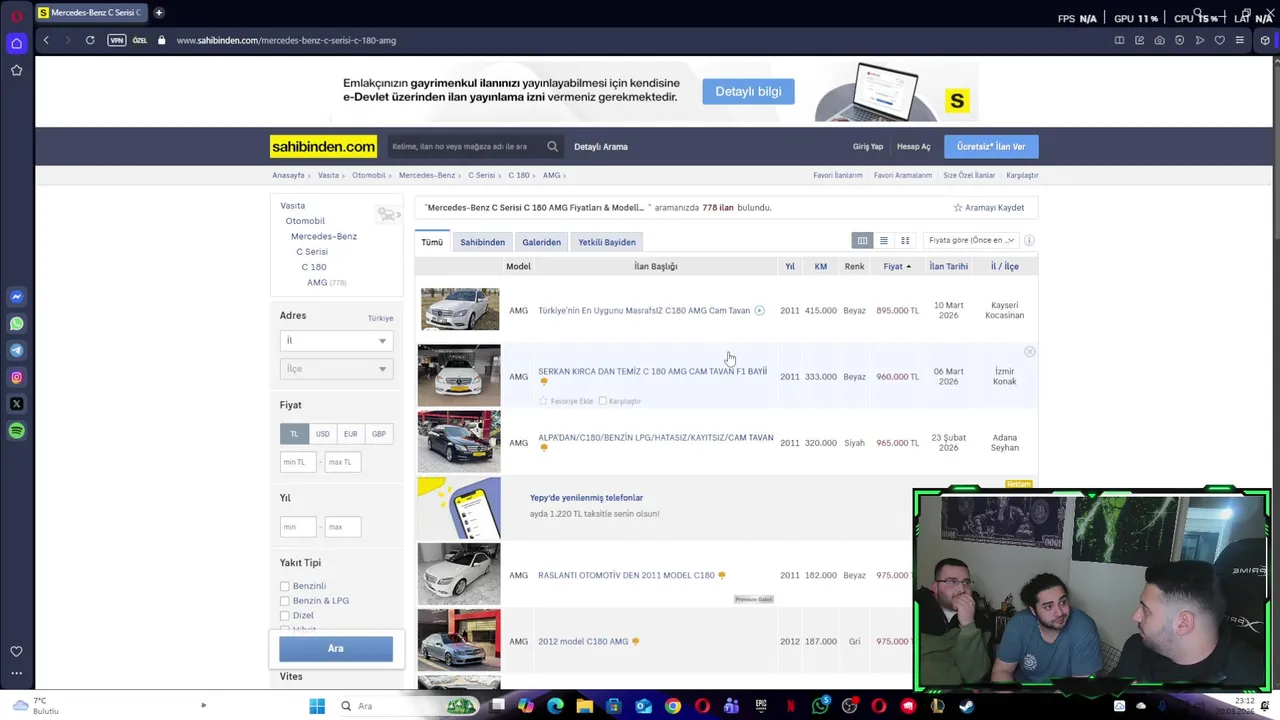Open Facebook Messenger in Opera sidebar
The width and height of the screenshot is (1280, 720).
click(16, 296)
